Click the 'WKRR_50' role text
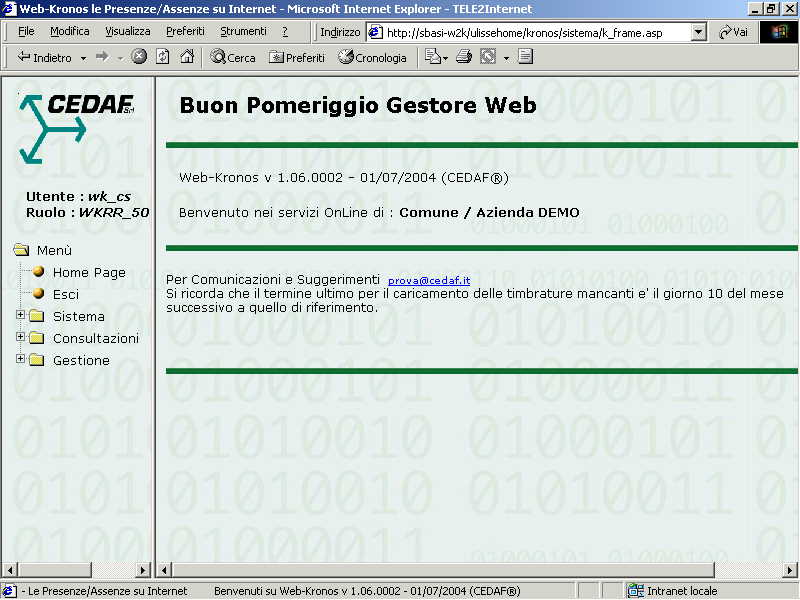This screenshot has width=800, height=600. [114, 212]
